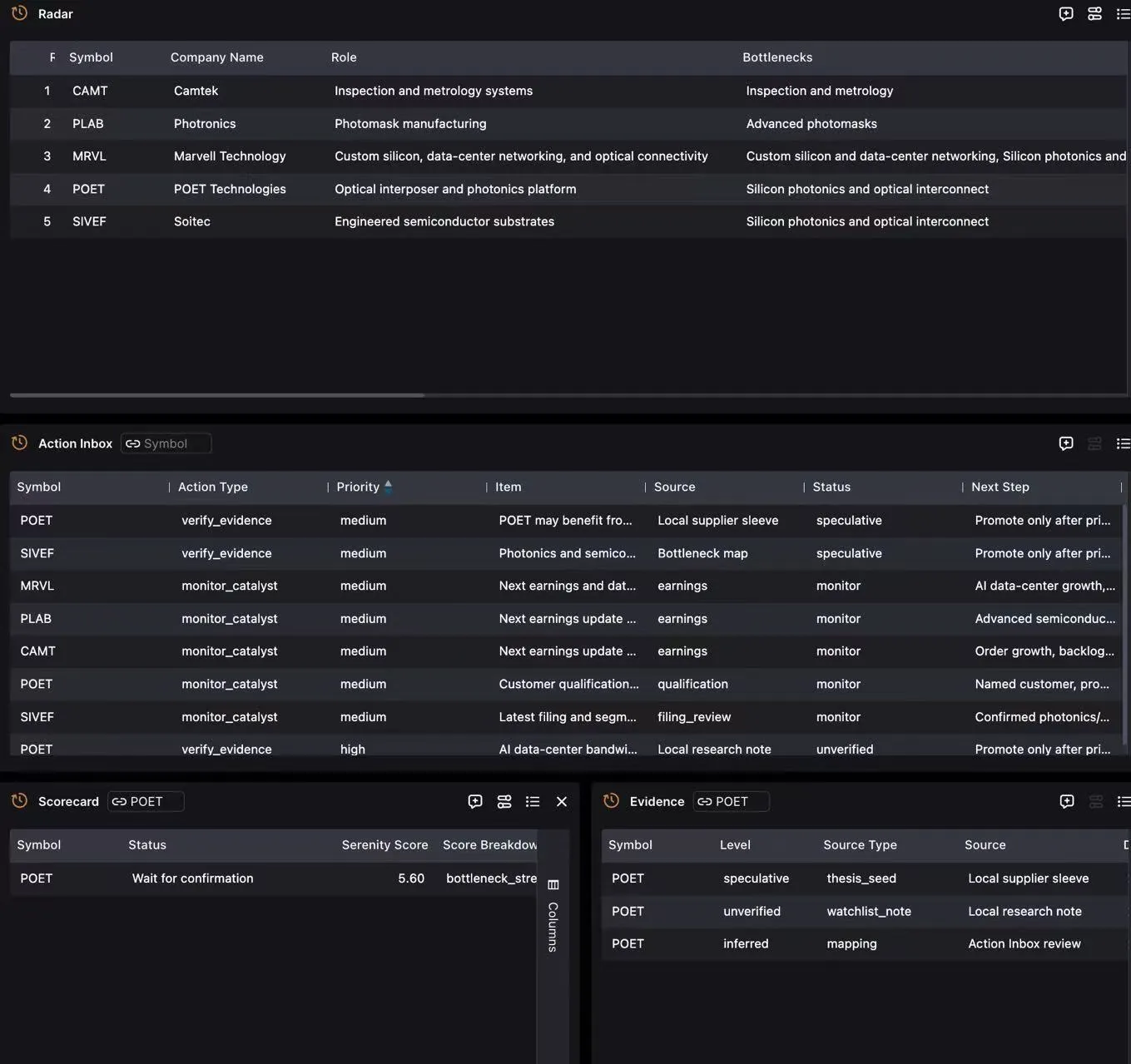This screenshot has width=1131, height=1064.
Task: Click the 'Photomask manufacturing' role cell
Action: click(x=410, y=123)
